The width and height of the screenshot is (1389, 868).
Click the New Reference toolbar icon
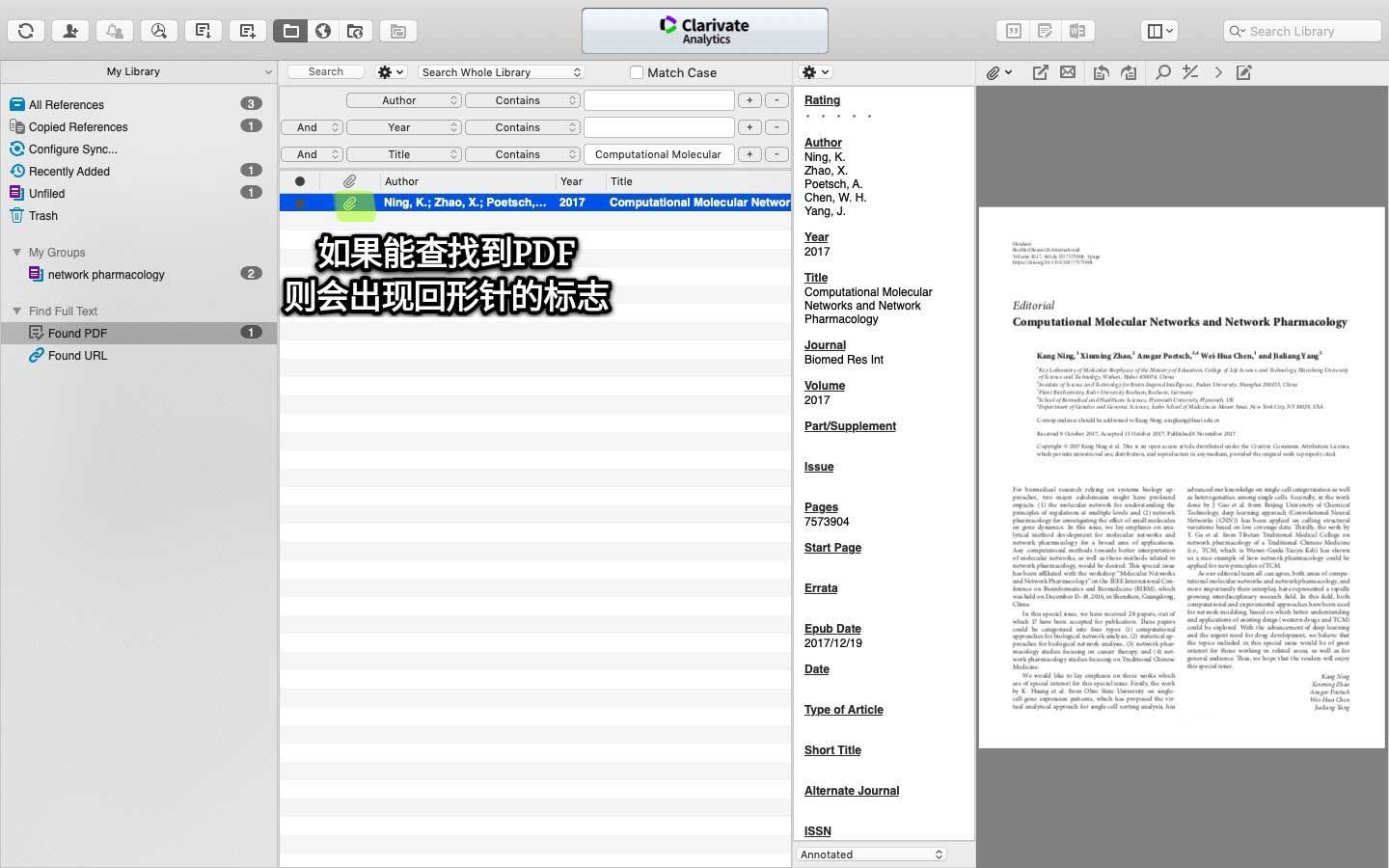pyautogui.click(x=248, y=31)
